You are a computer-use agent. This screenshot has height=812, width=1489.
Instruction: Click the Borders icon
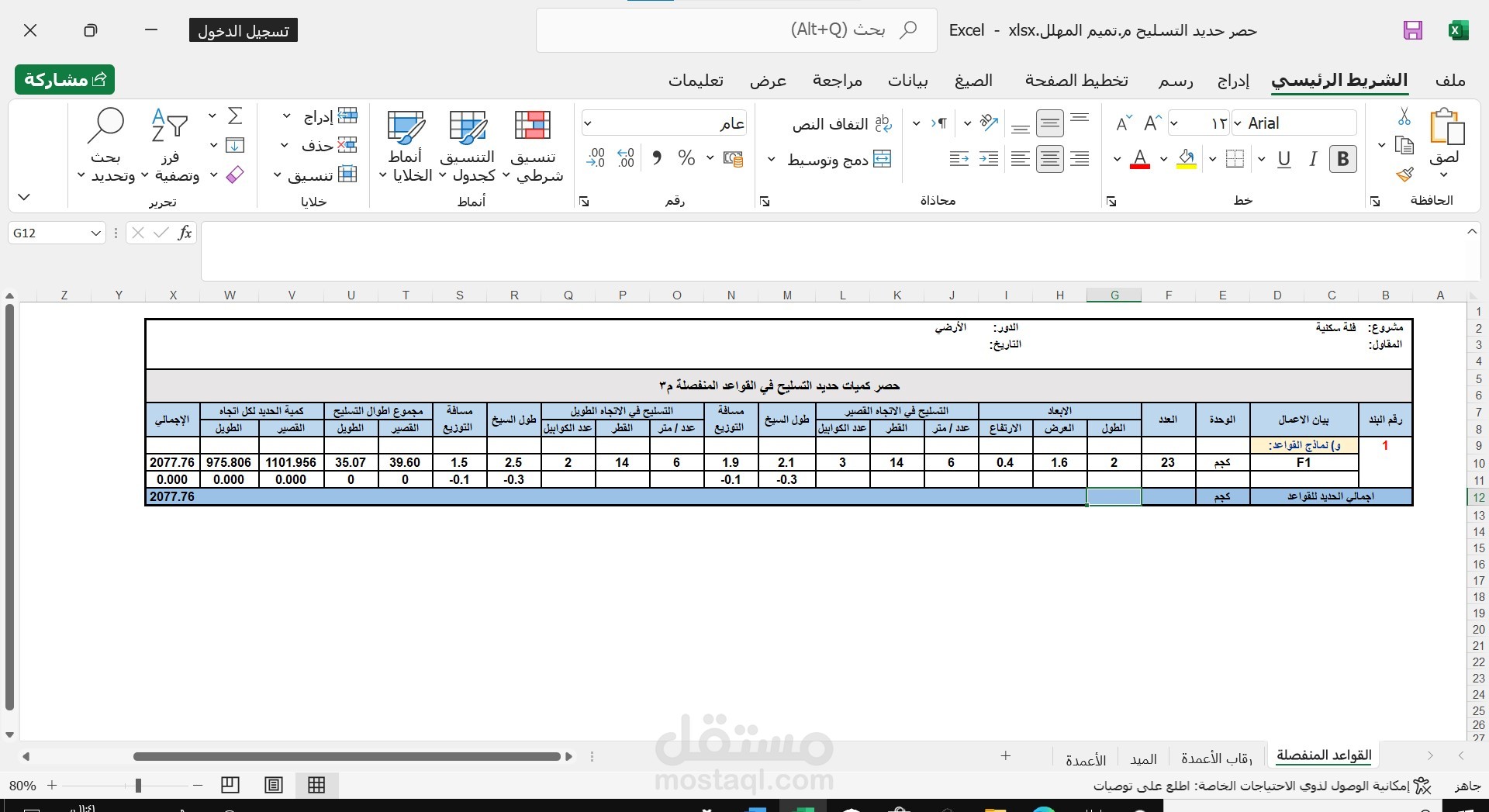pos(1235,159)
